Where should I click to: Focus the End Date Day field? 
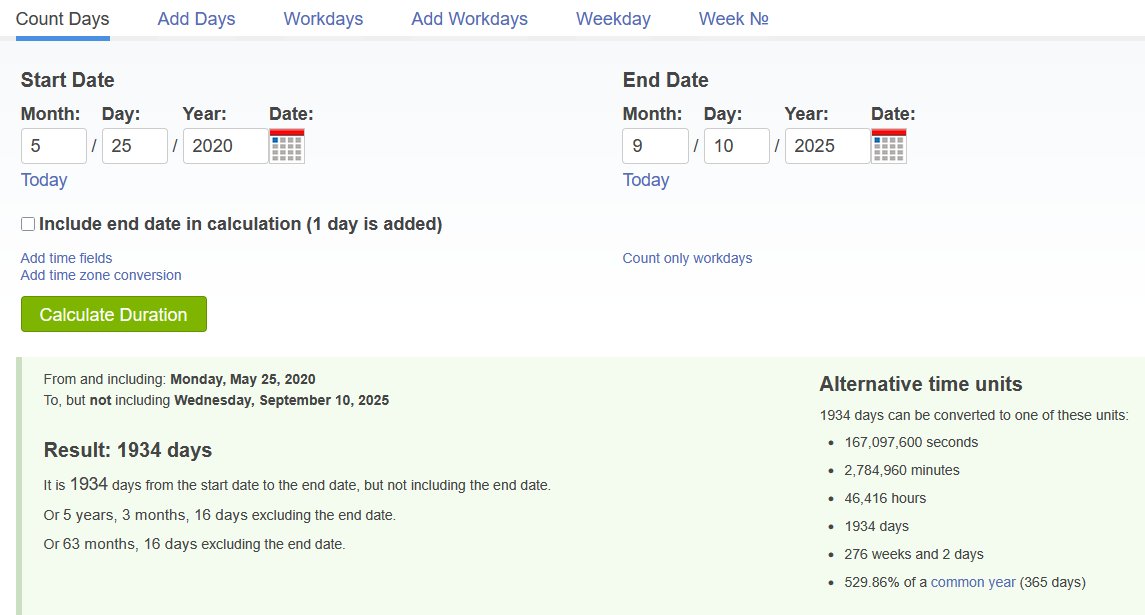pos(737,146)
